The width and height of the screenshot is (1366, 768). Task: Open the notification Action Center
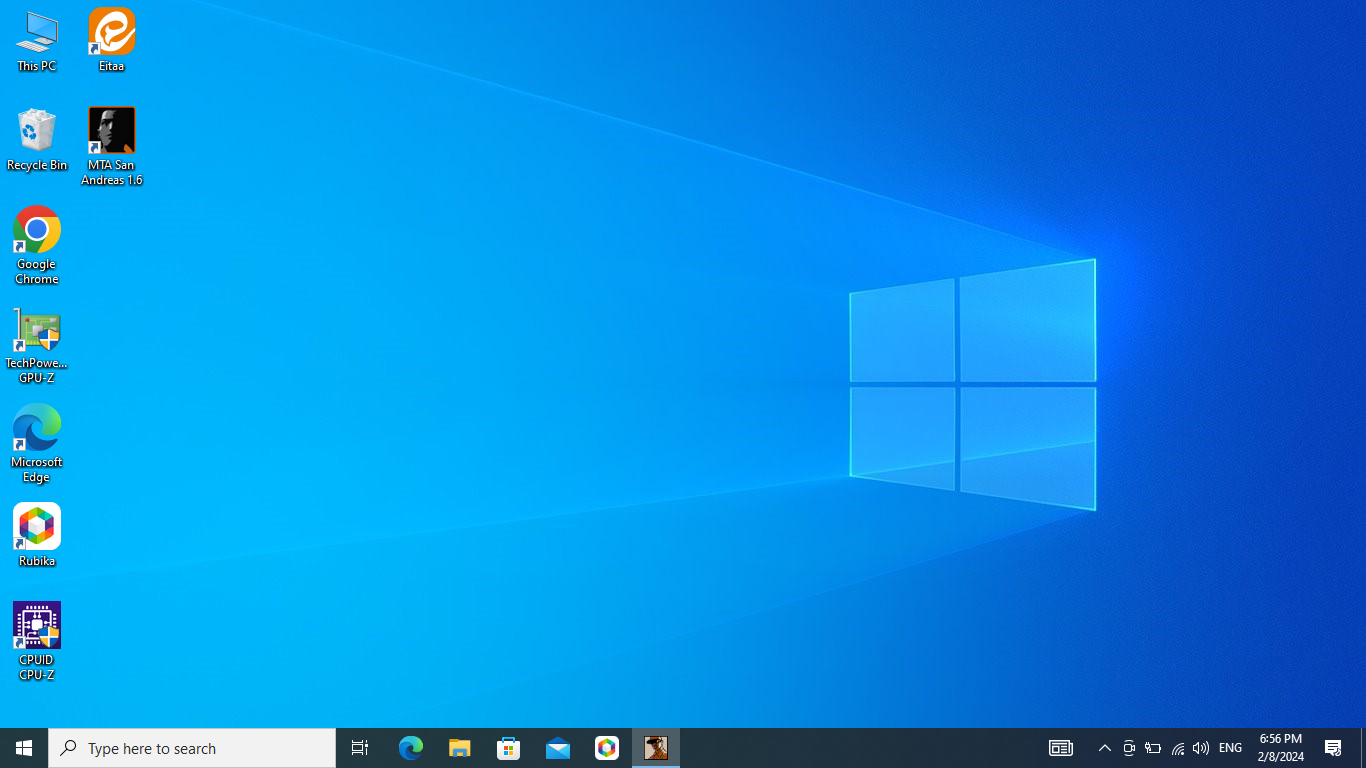tap(1333, 748)
